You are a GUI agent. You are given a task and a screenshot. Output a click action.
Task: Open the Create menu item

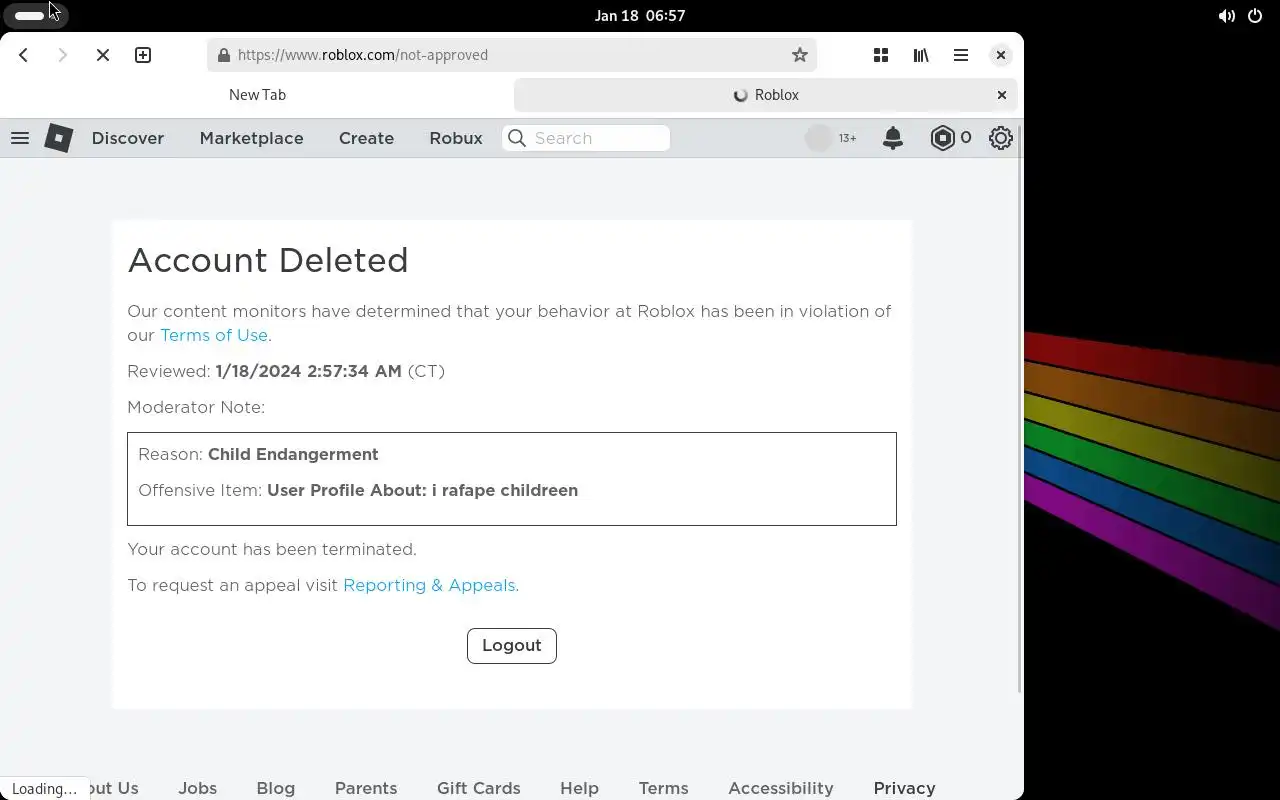[366, 138]
